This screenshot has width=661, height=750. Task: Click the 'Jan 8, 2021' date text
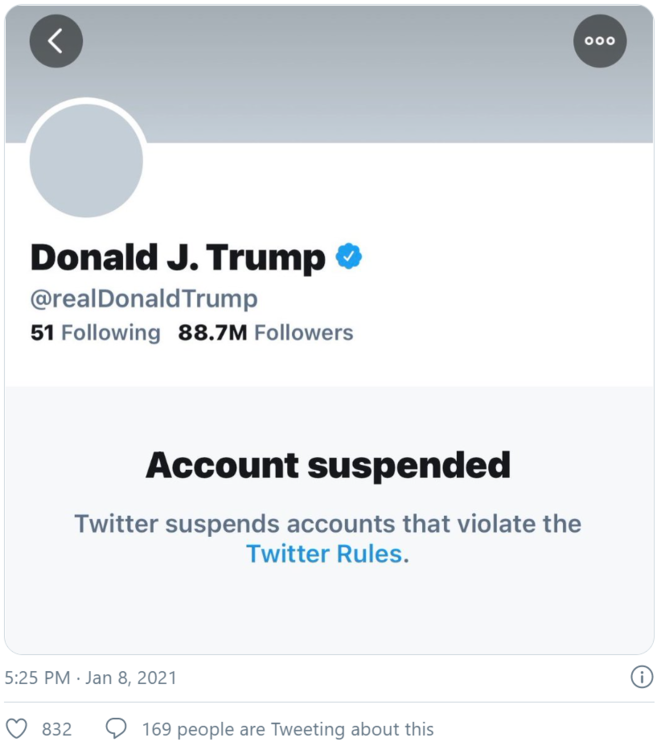pos(131,677)
